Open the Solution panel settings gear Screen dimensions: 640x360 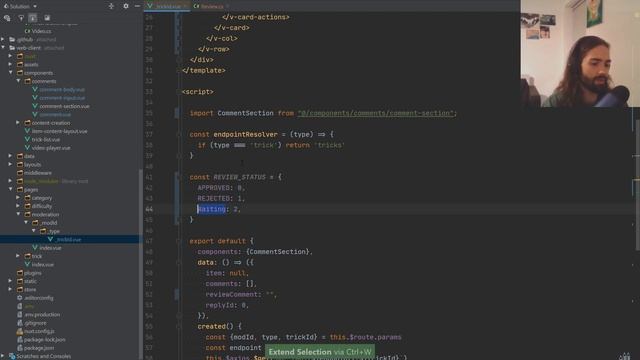[126, 6]
